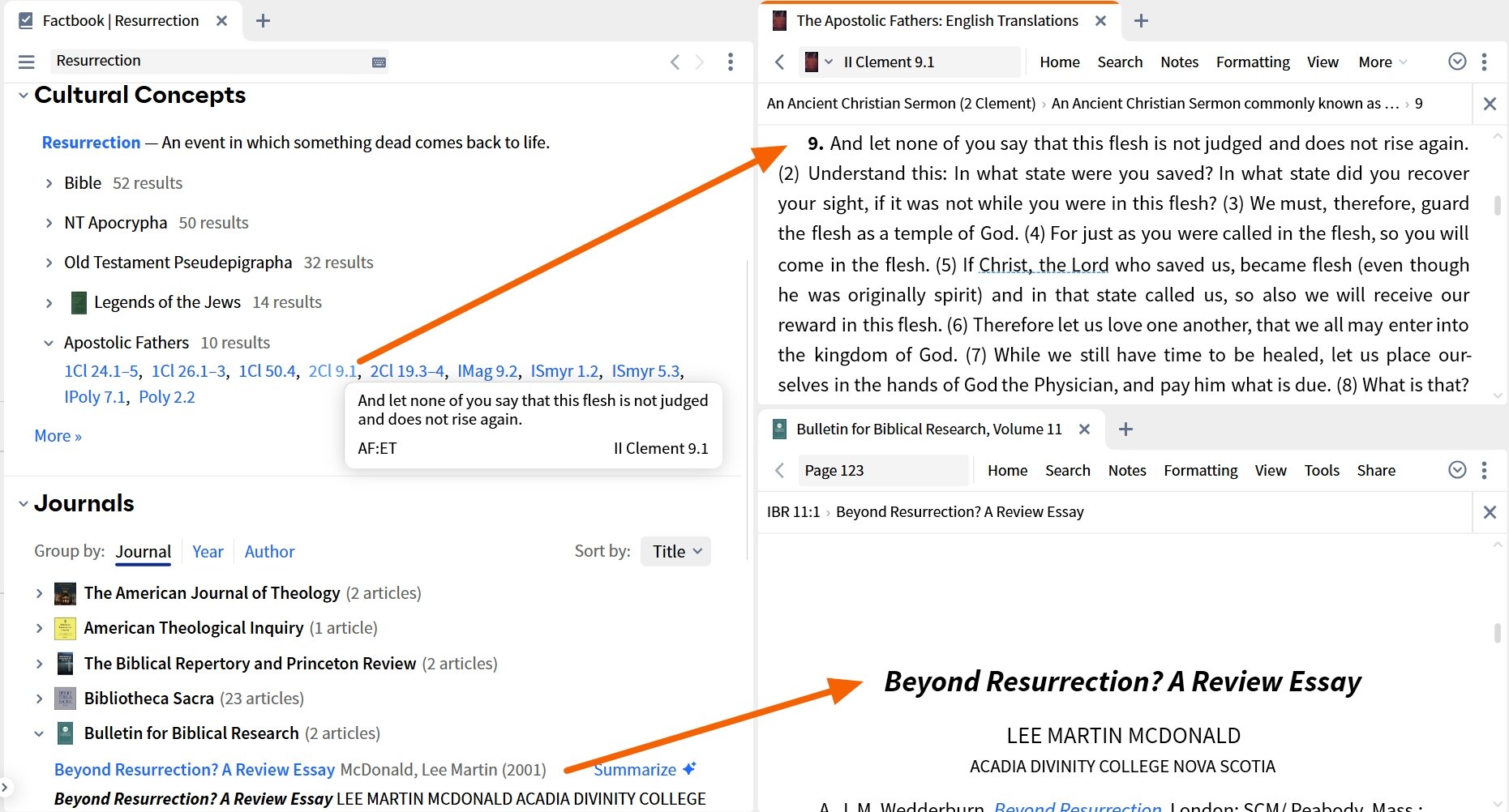Group journals by Journal
Image resolution: width=1509 pixels, height=812 pixels.
143,551
